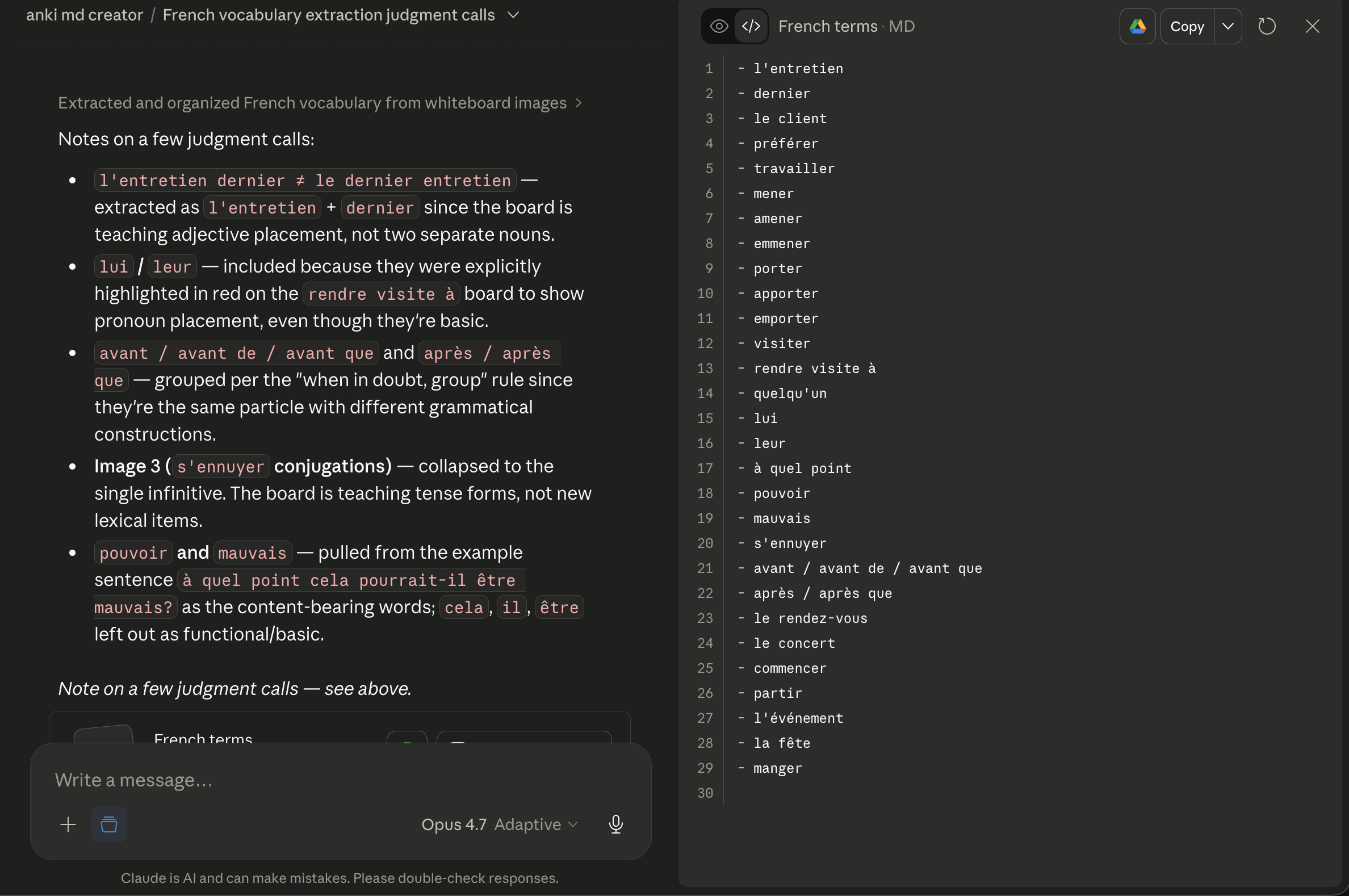This screenshot has width=1349, height=896.
Task: Select line 26 "partir"
Action: 778,693
